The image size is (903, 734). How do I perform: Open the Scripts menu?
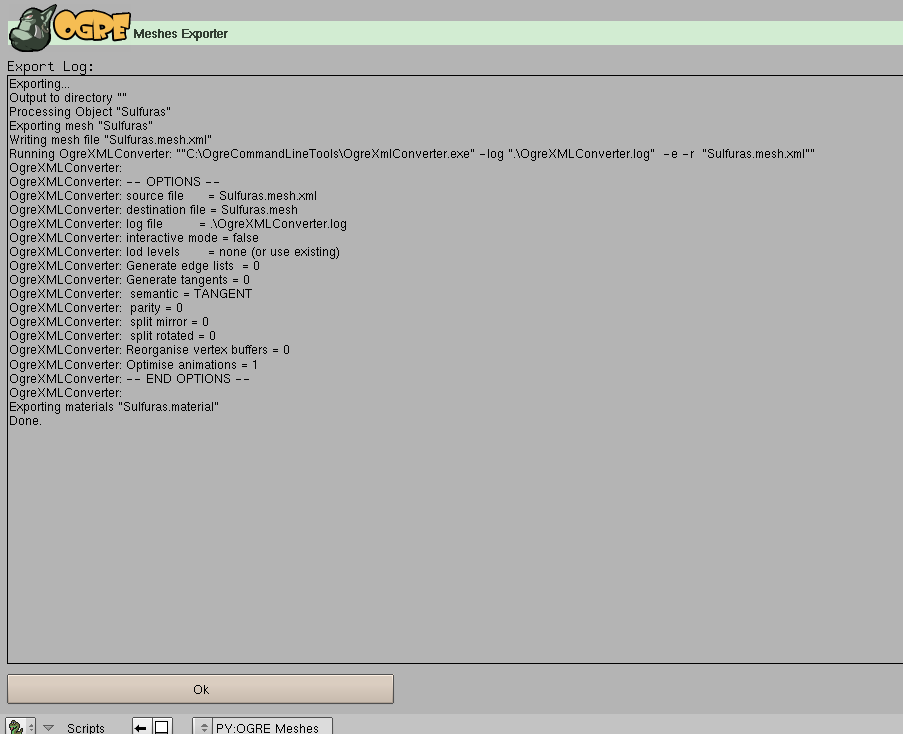click(86, 728)
